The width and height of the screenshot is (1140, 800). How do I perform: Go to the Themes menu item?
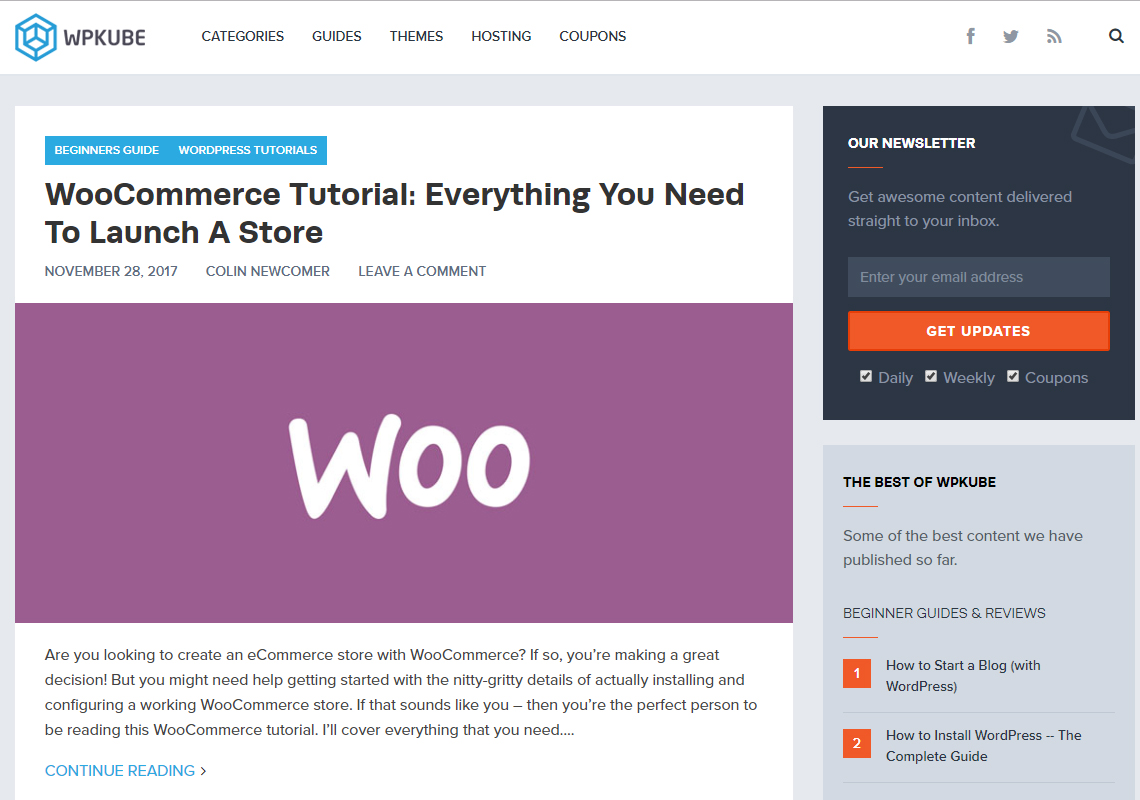coord(417,36)
